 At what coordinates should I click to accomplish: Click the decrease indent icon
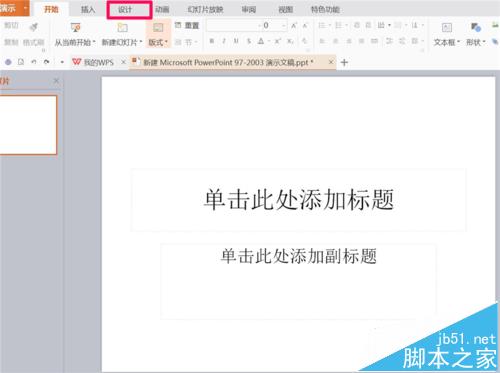[357, 25]
